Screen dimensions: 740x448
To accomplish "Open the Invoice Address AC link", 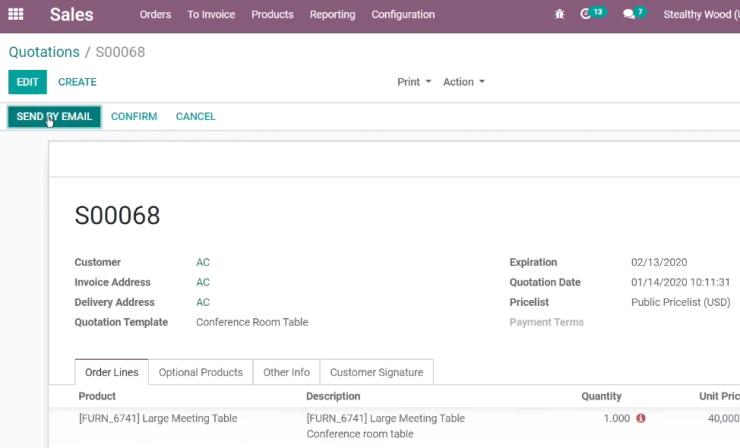I will [203, 282].
